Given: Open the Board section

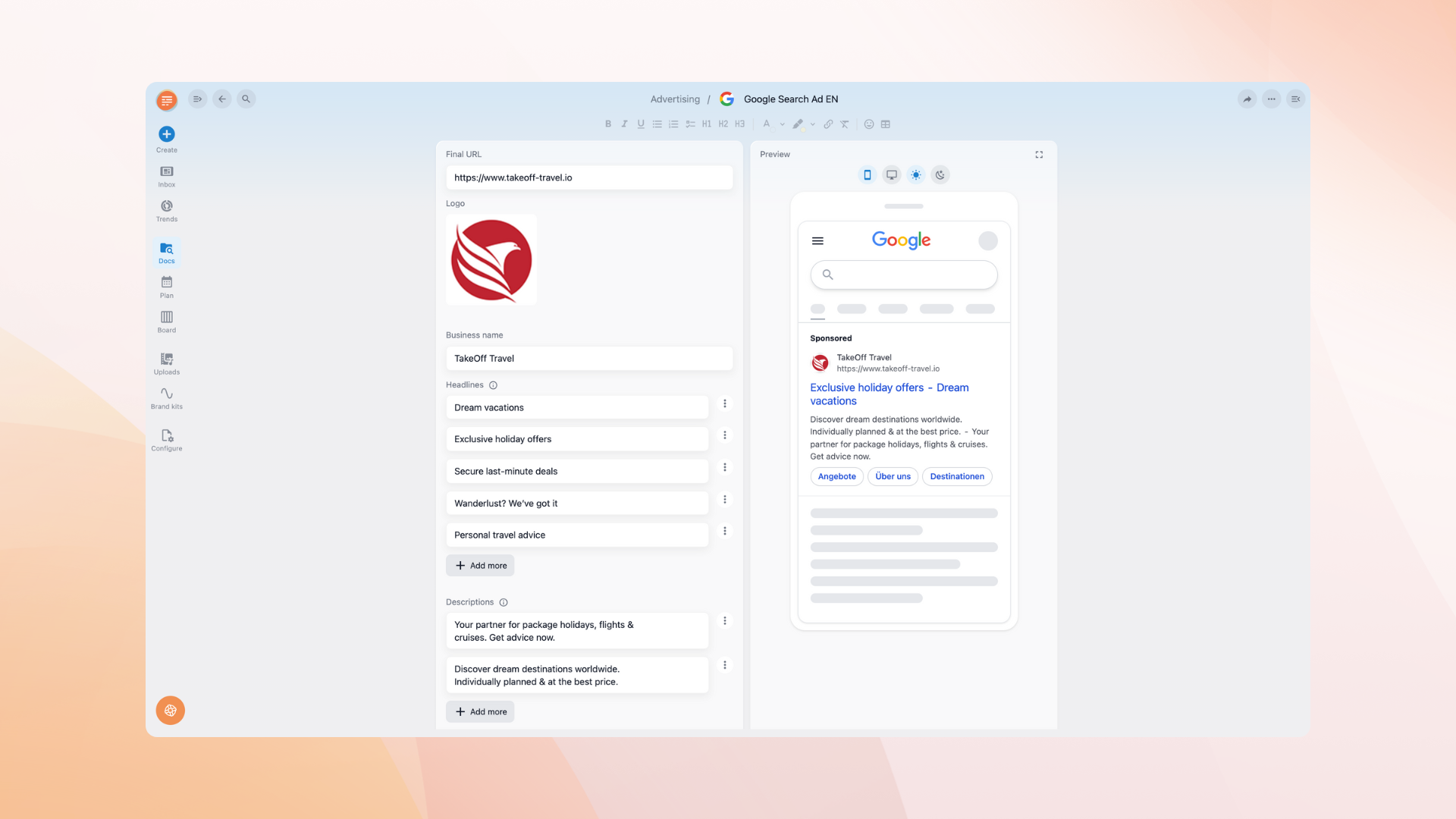Looking at the screenshot, I should click(167, 322).
